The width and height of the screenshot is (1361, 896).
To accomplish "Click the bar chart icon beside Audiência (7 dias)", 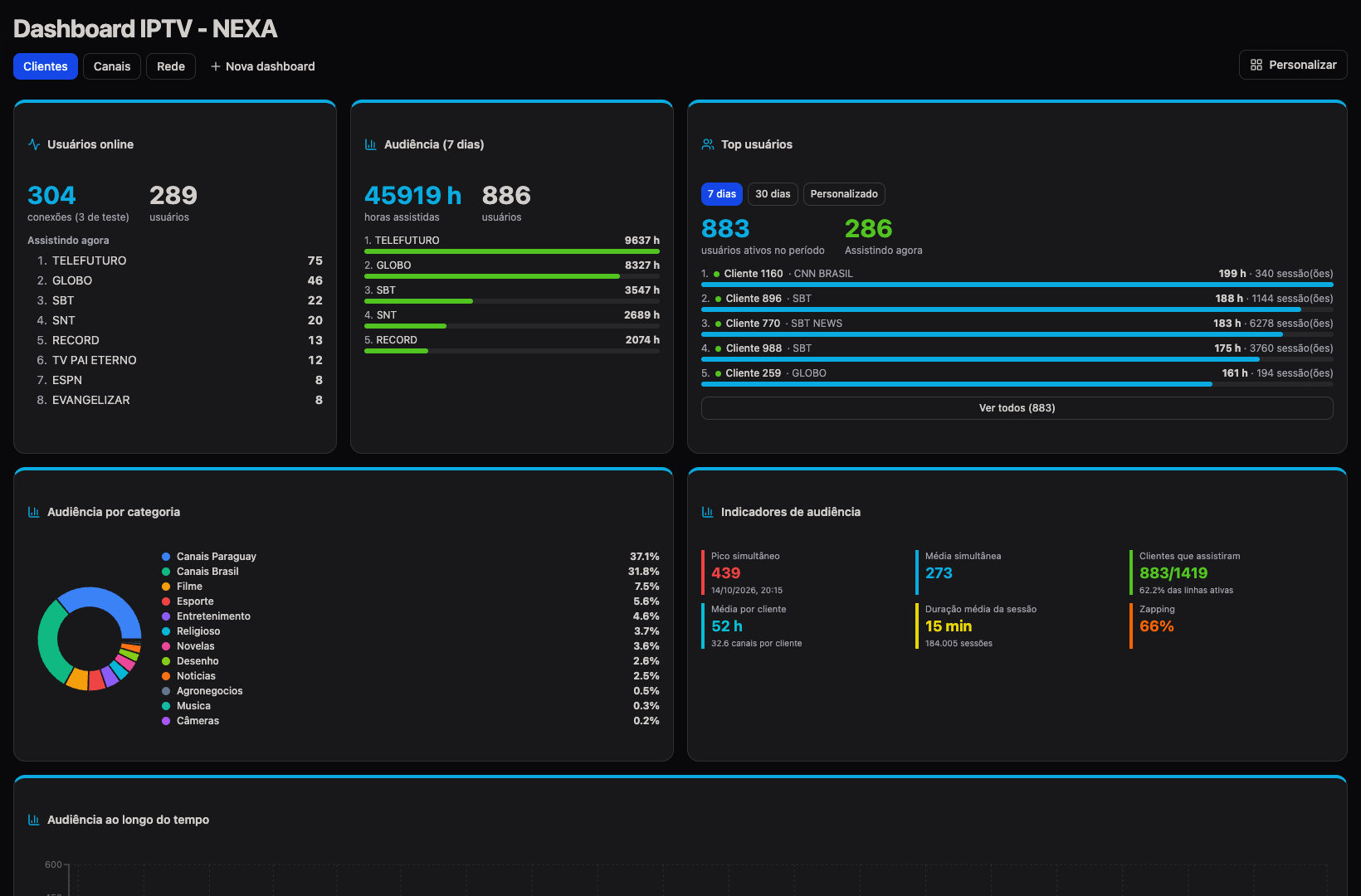I will 371,144.
